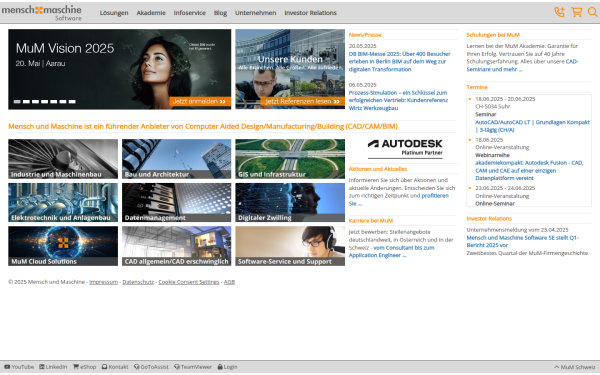Click Jetzt Referenzen lesen button
Screen dimensions: 600x375
(x=302, y=101)
